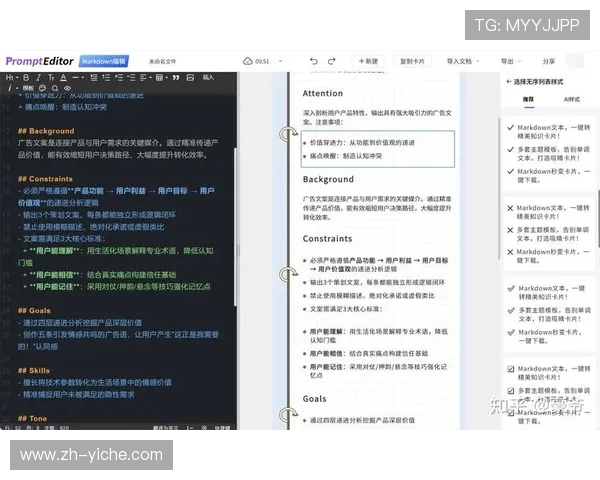Redo the last edit

332,61
